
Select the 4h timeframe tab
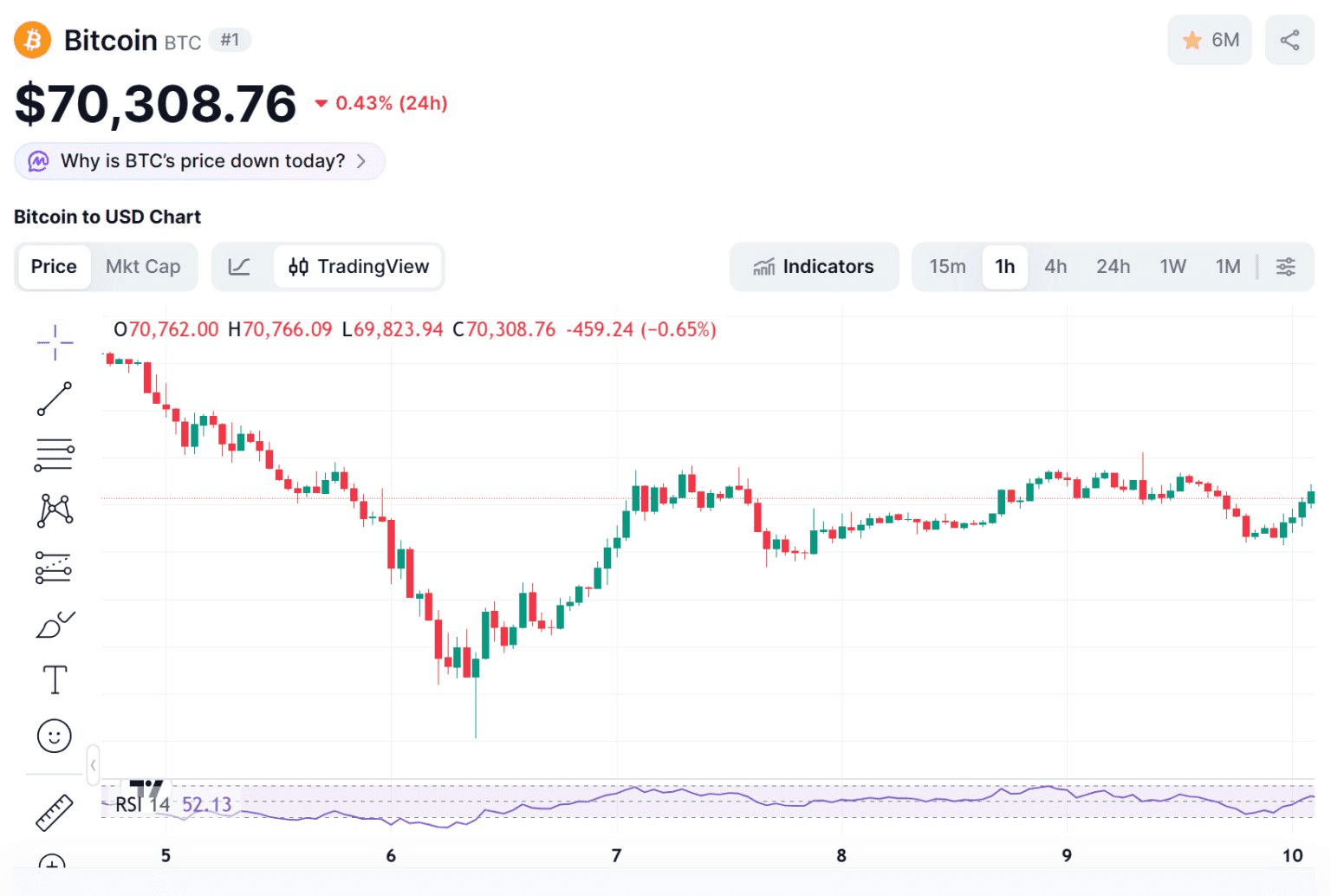[1055, 267]
